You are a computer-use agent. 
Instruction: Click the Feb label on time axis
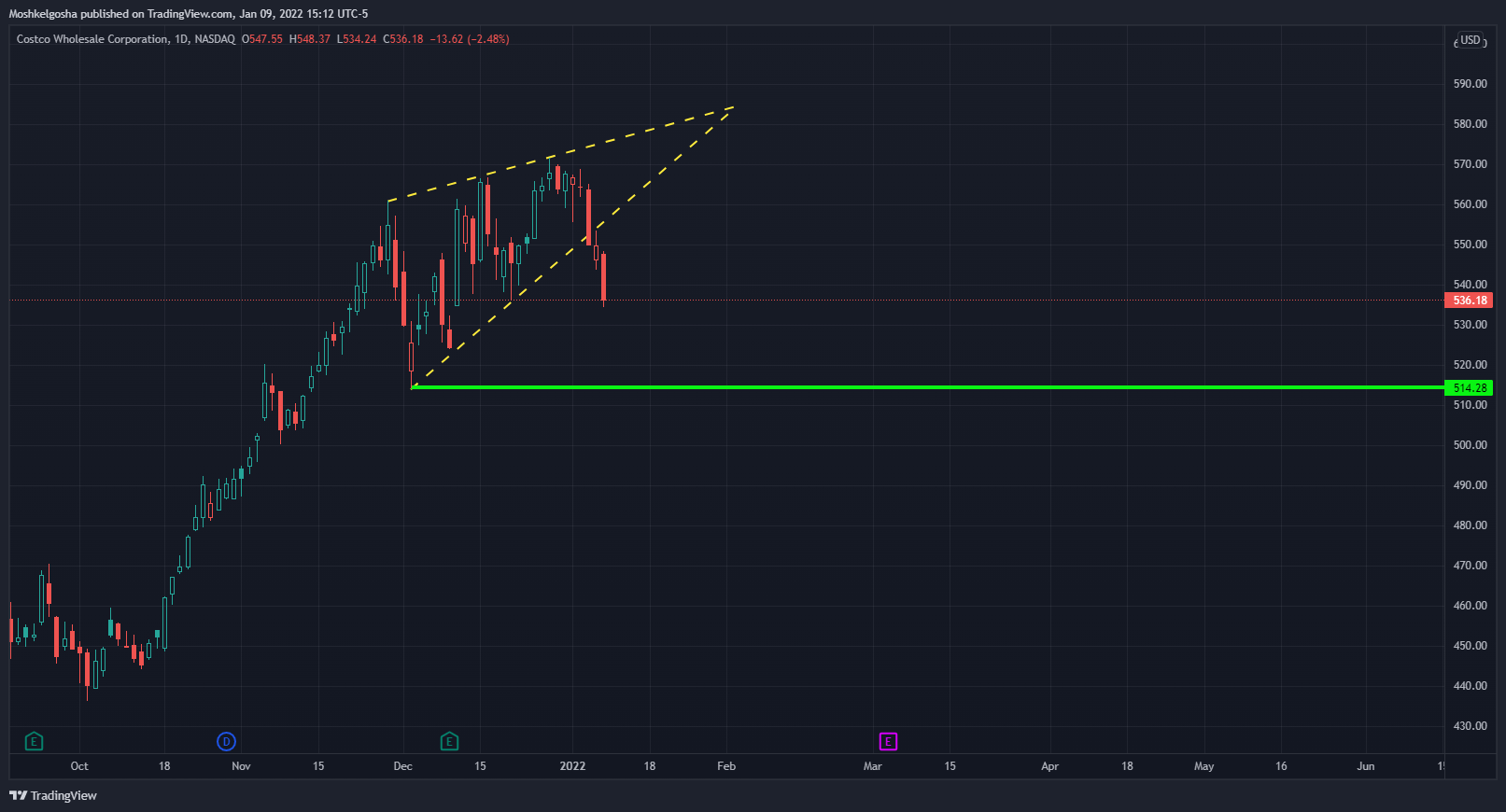pos(726,766)
